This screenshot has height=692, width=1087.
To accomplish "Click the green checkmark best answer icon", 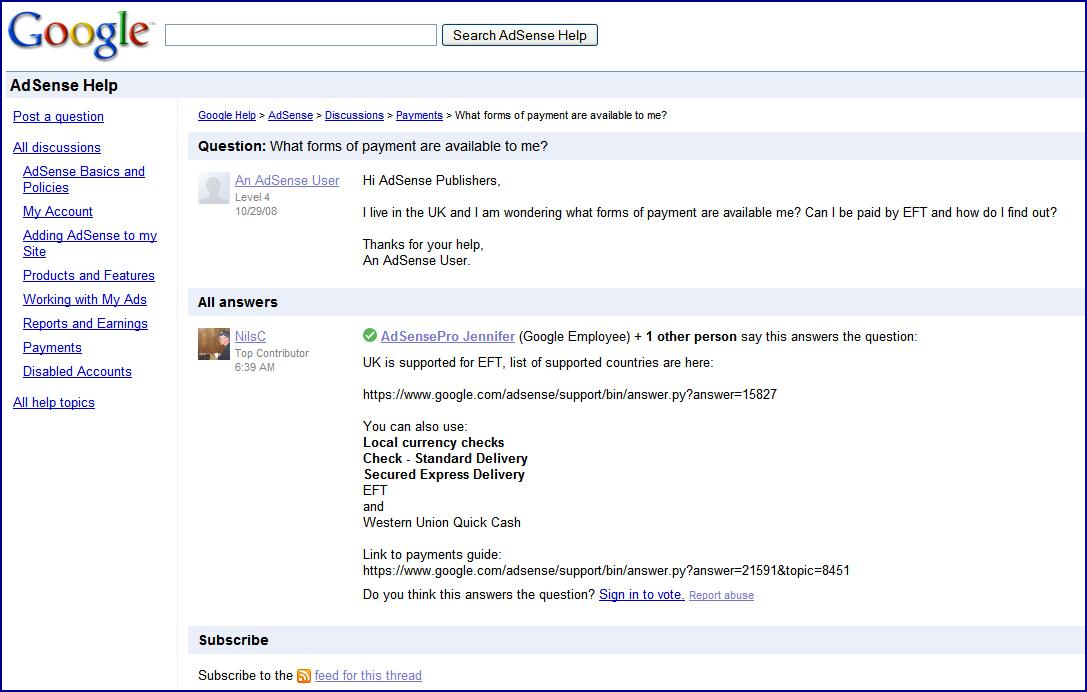I will pos(370,336).
